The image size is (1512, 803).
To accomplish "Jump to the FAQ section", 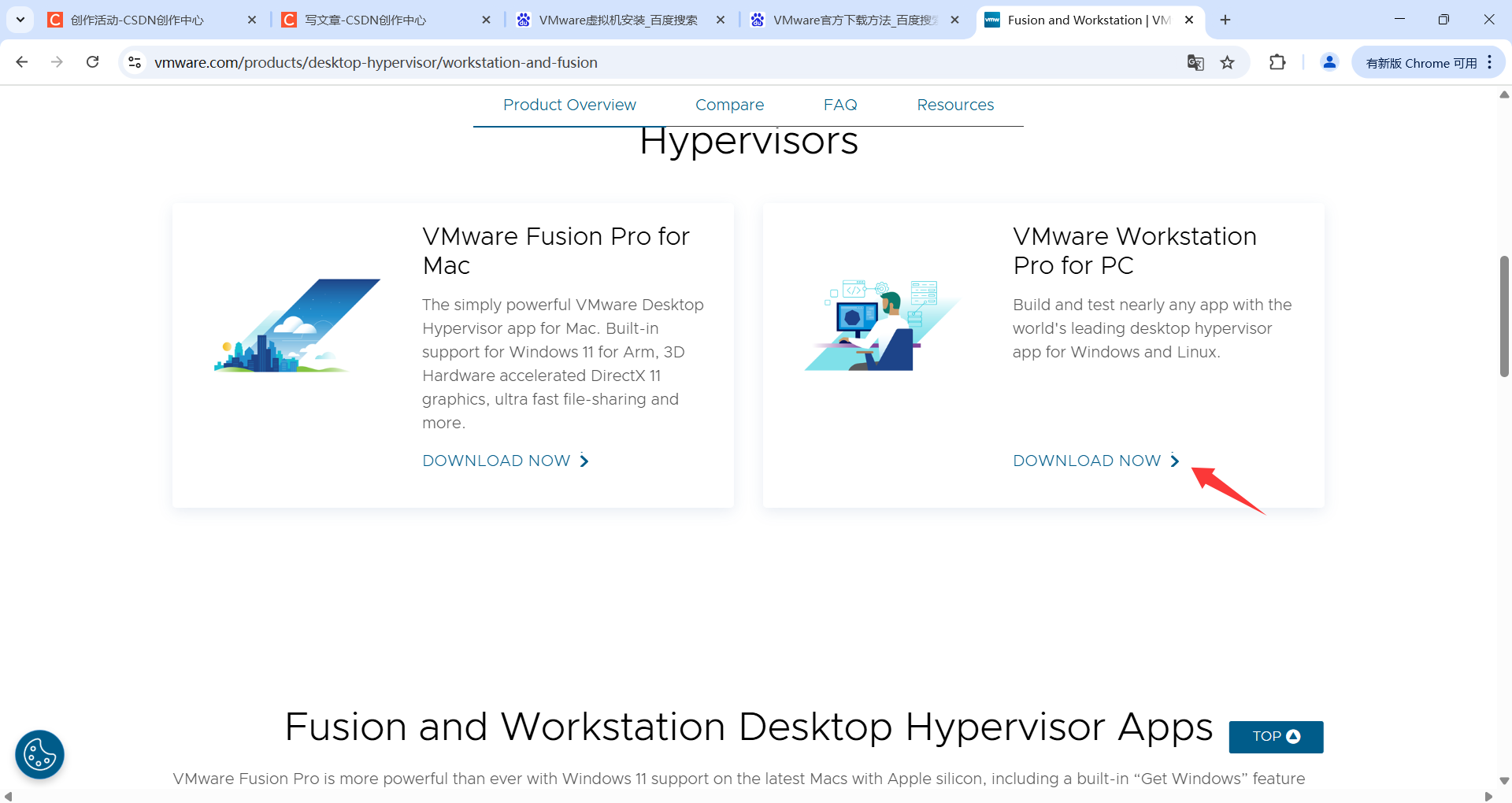I will click(840, 105).
